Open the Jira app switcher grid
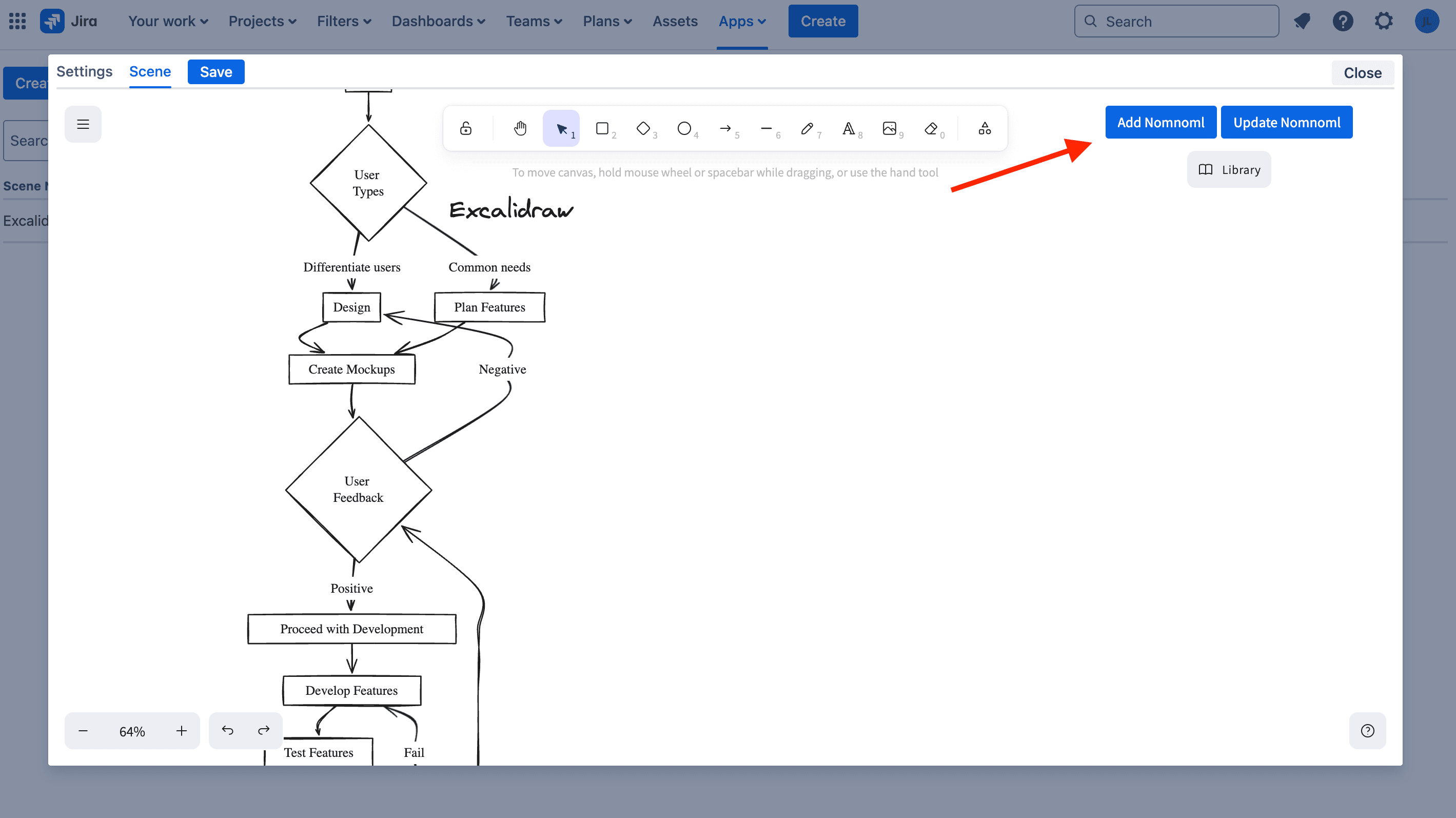 coord(17,21)
